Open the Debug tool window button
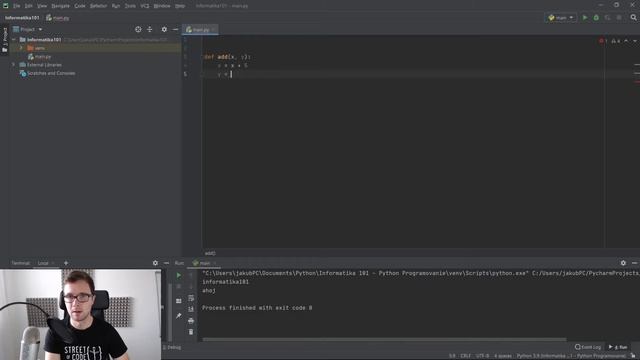 pos(172,347)
